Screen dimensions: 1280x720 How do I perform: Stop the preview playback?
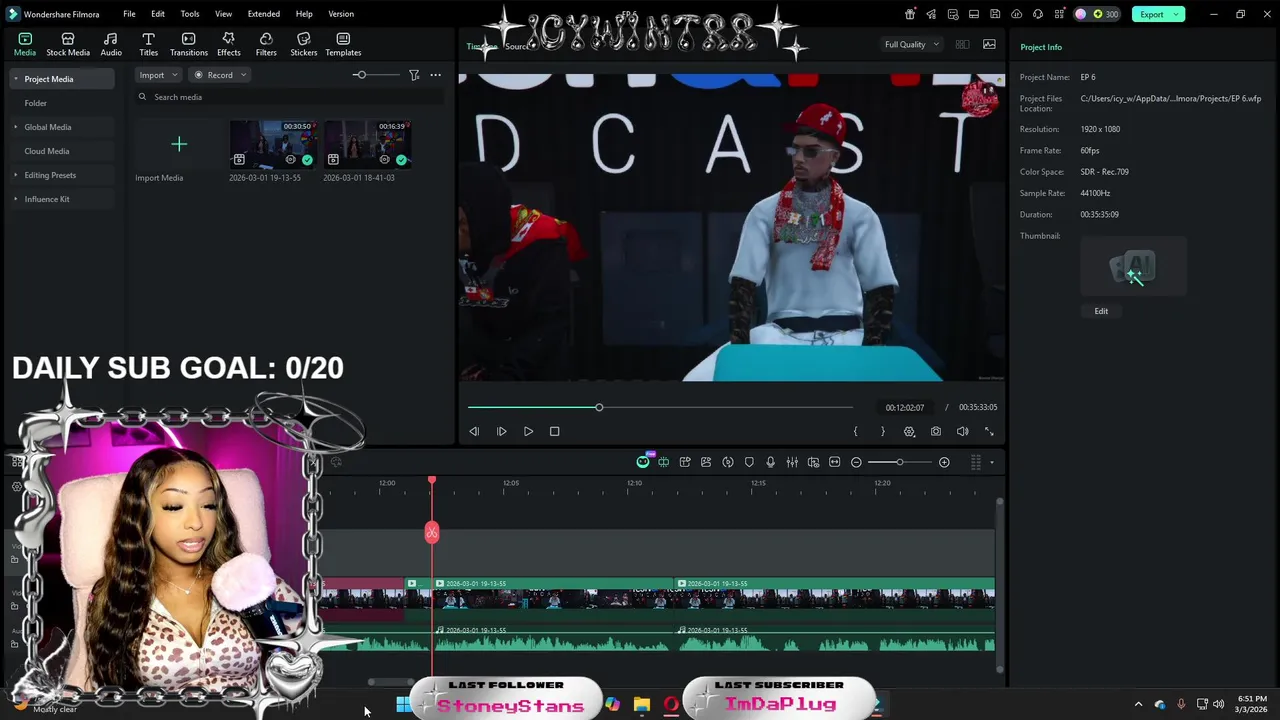point(555,431)
